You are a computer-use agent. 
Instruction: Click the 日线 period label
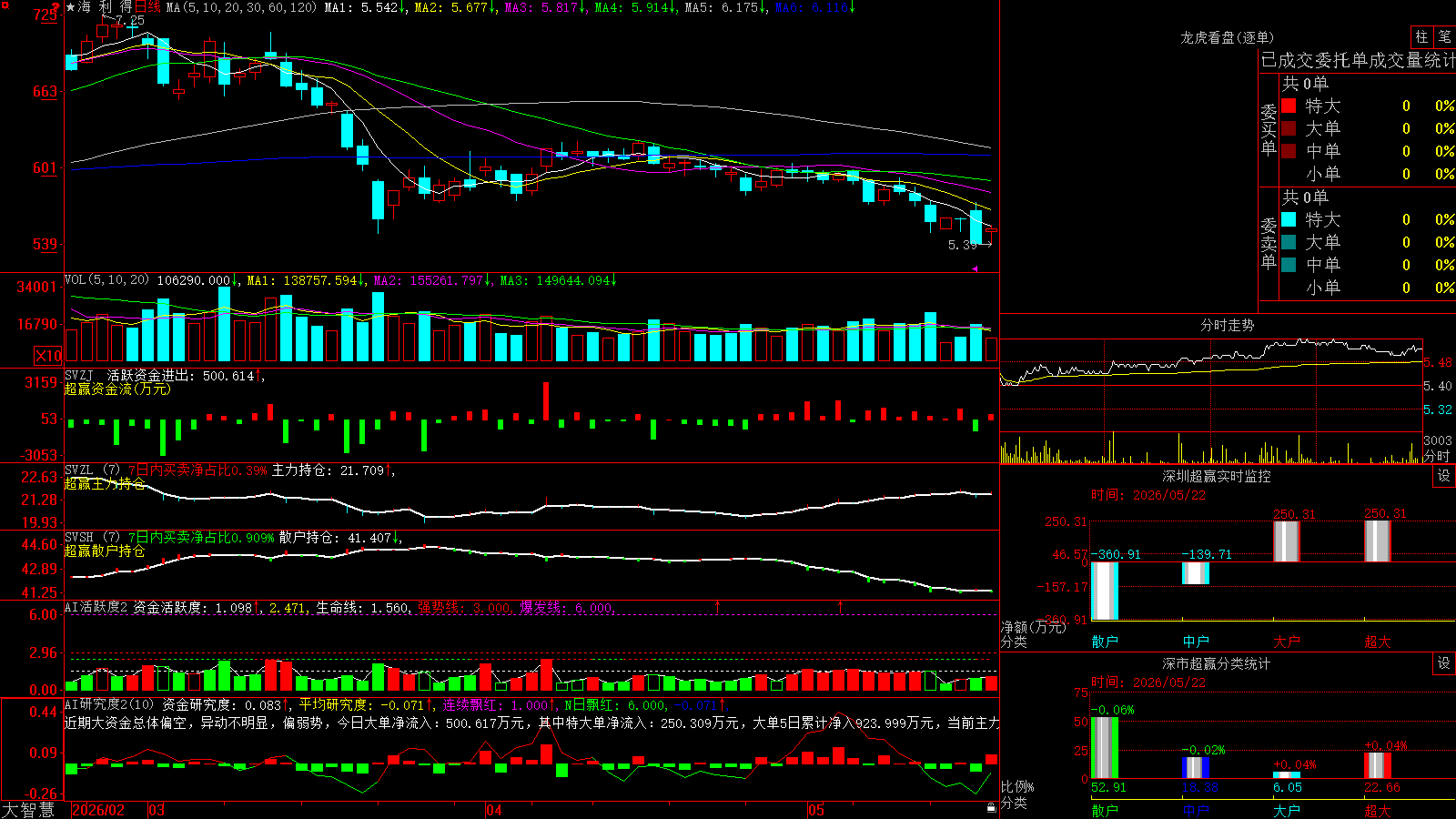(x=148, y=7)
